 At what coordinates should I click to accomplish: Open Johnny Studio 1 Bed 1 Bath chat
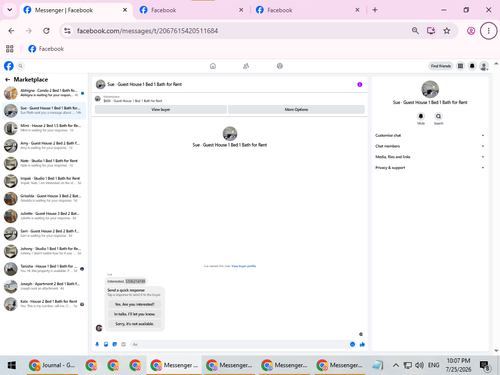coord(44,251)
